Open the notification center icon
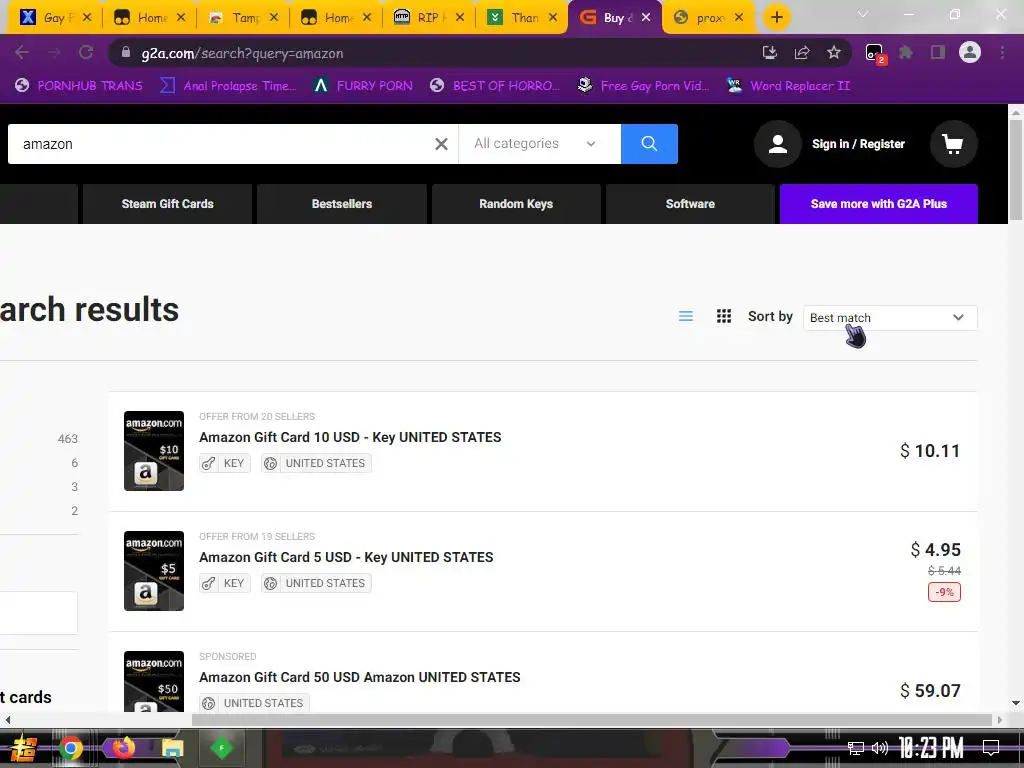Image resolution: width=1024 pixels, height=768 pixels. point(991,748)
